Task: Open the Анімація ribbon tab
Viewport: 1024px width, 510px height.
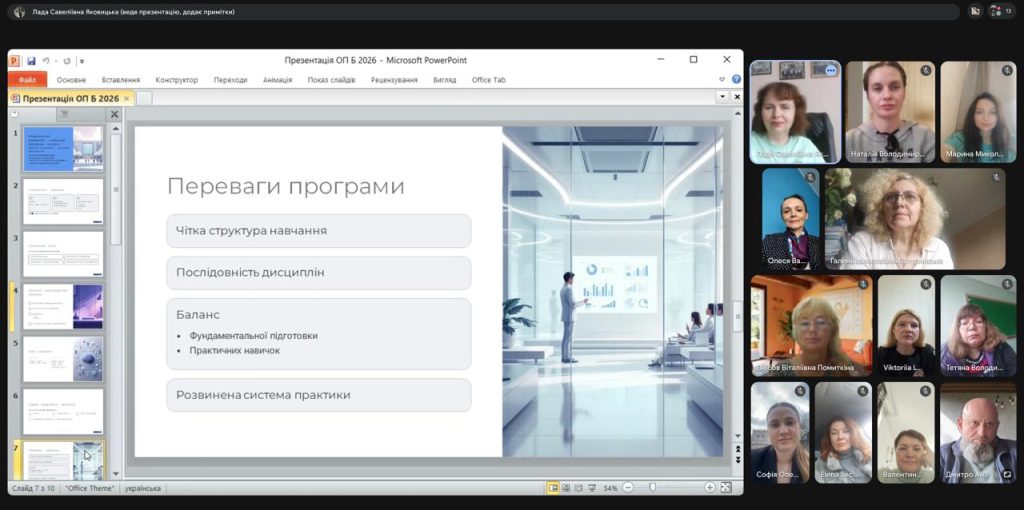Action: coord(277,80)
